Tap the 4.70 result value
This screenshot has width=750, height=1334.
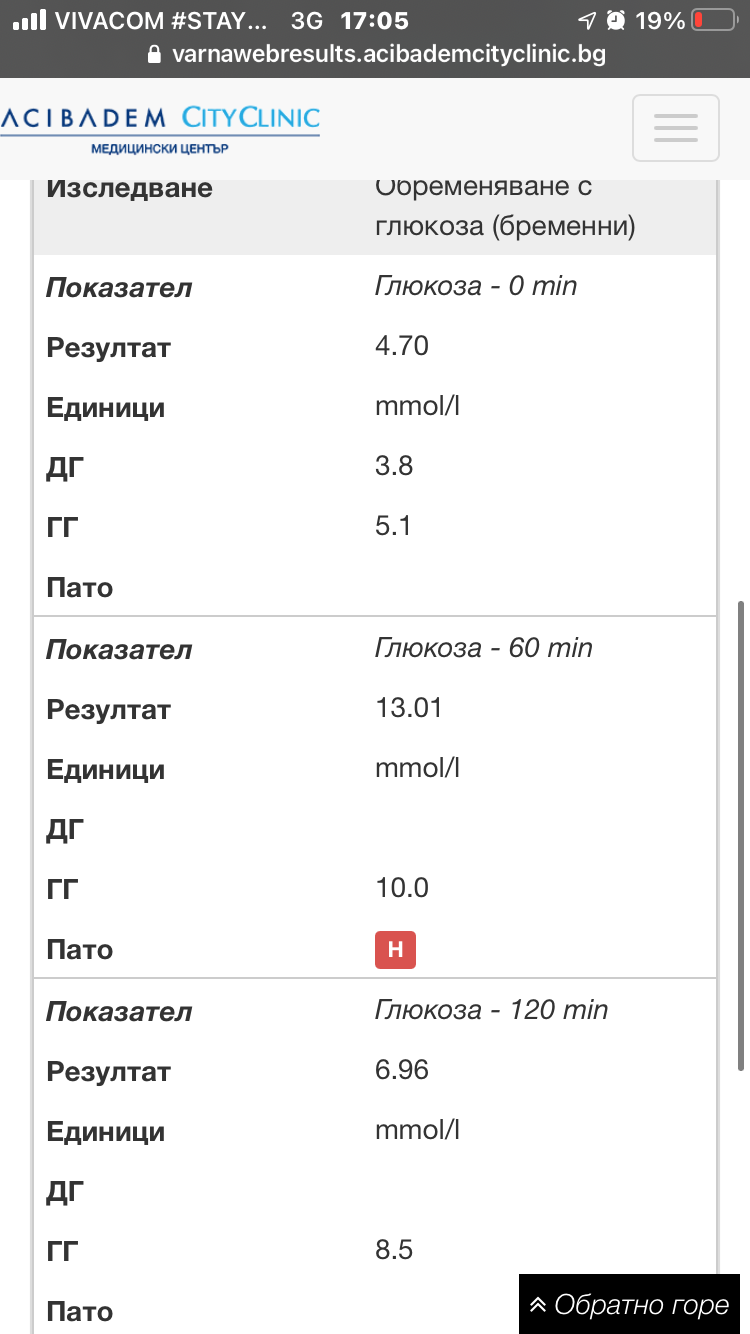pyautogui.click(x=402, y=346)
